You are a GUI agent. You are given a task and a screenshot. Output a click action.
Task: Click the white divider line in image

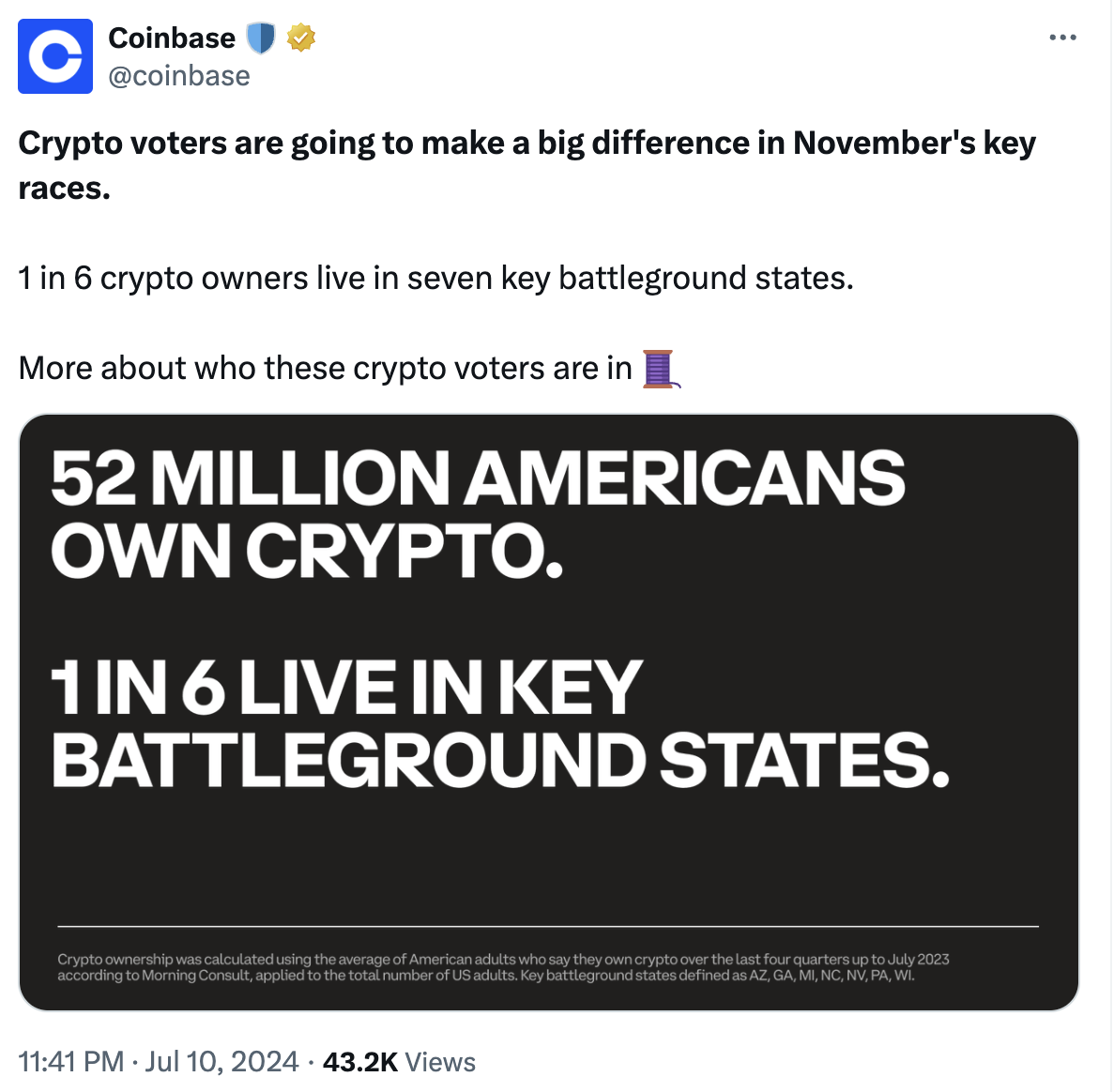548,927
